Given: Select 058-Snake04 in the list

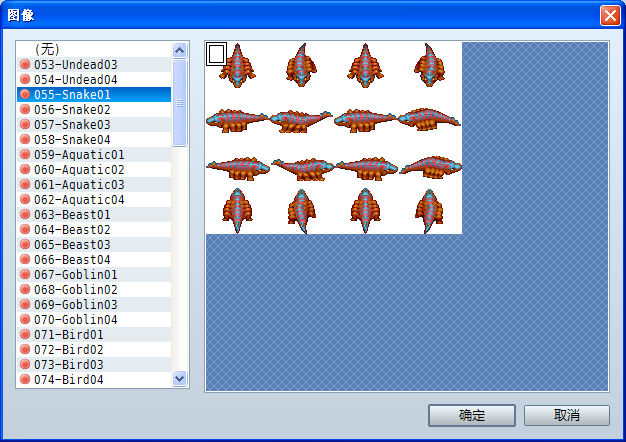Looking at the screenshot, I should tap(94, 140).
